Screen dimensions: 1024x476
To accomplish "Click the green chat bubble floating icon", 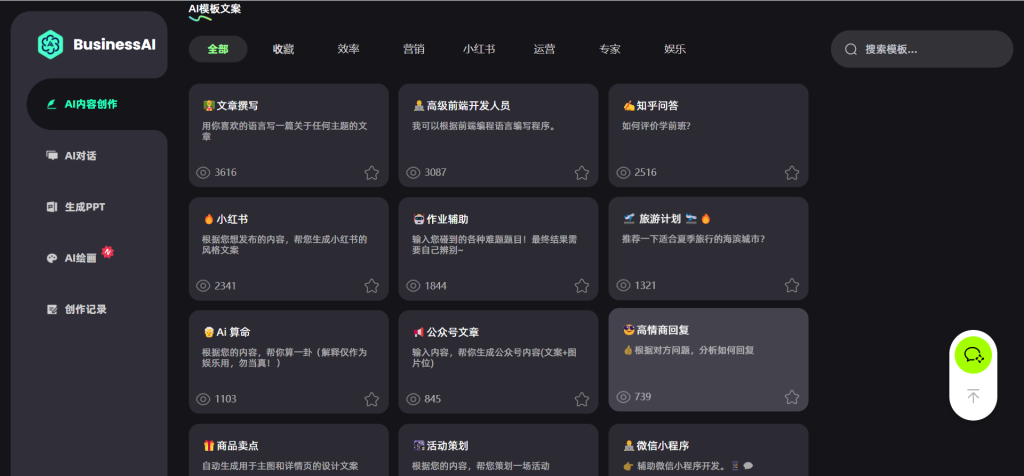I will coord(971,354).
